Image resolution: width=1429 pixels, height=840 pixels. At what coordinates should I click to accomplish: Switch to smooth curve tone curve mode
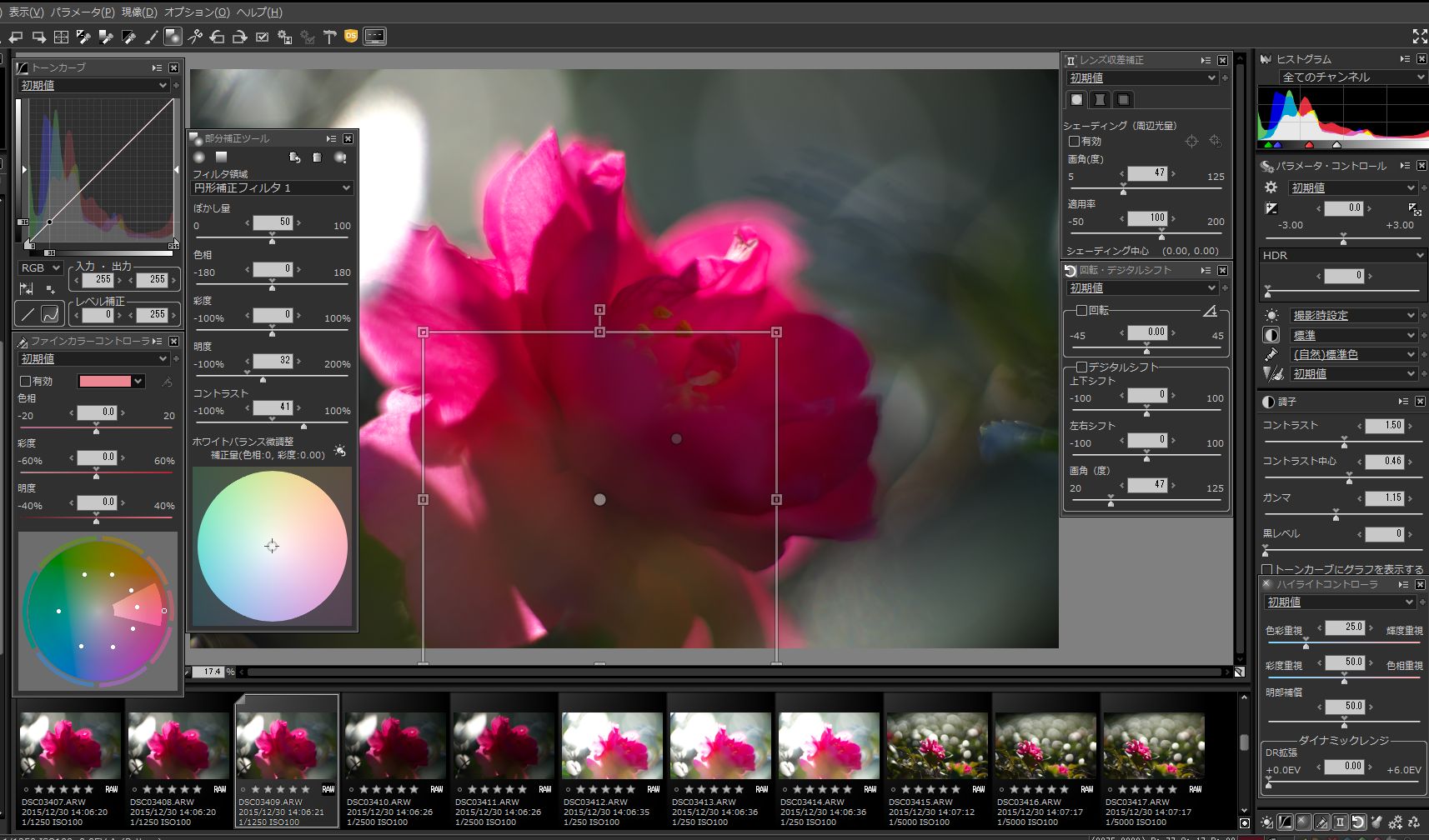pos(50,314)
